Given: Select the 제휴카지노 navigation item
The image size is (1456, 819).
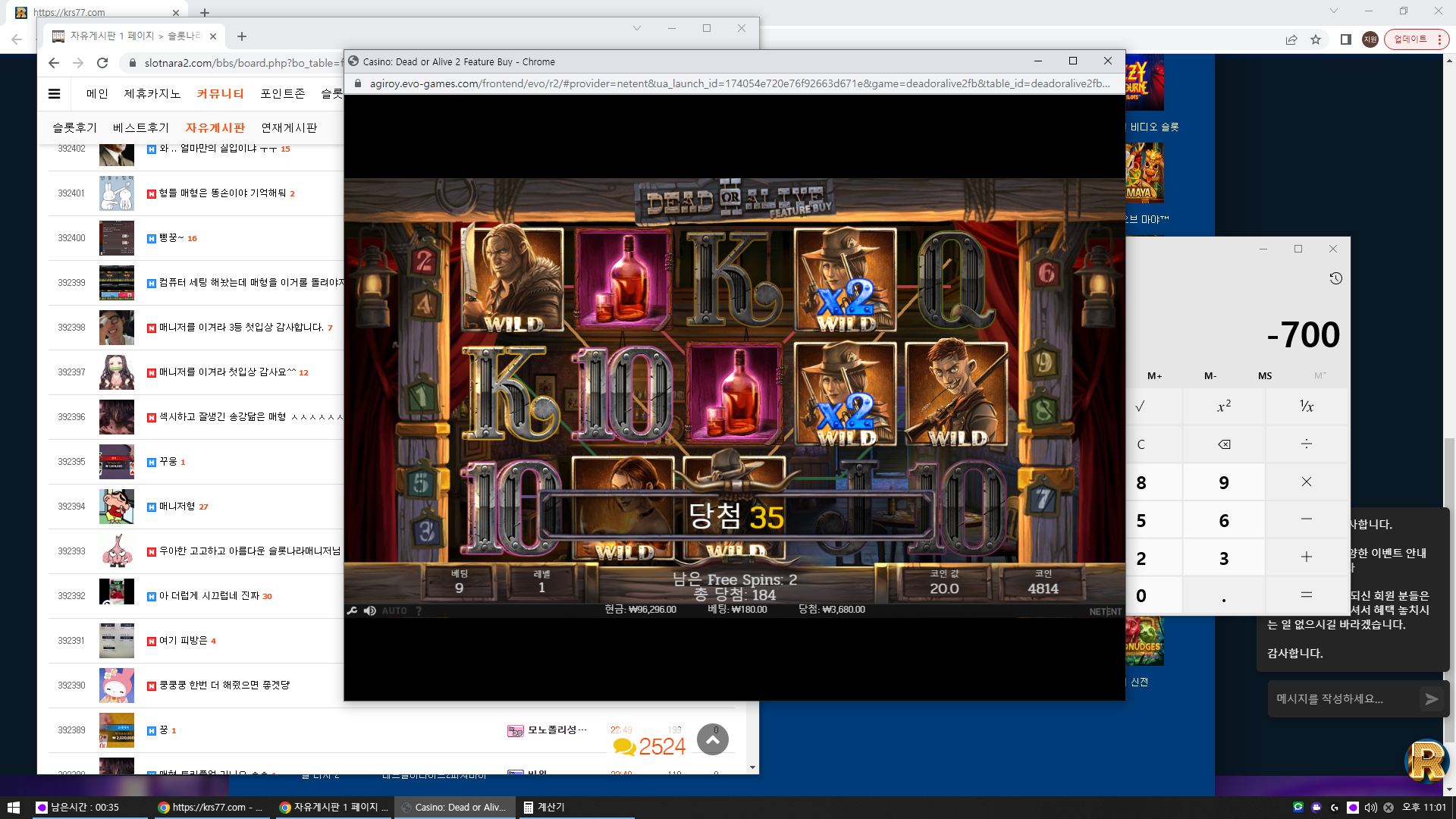Looking at the screenshot, I should pyautogui.click(x=152, y=94).
